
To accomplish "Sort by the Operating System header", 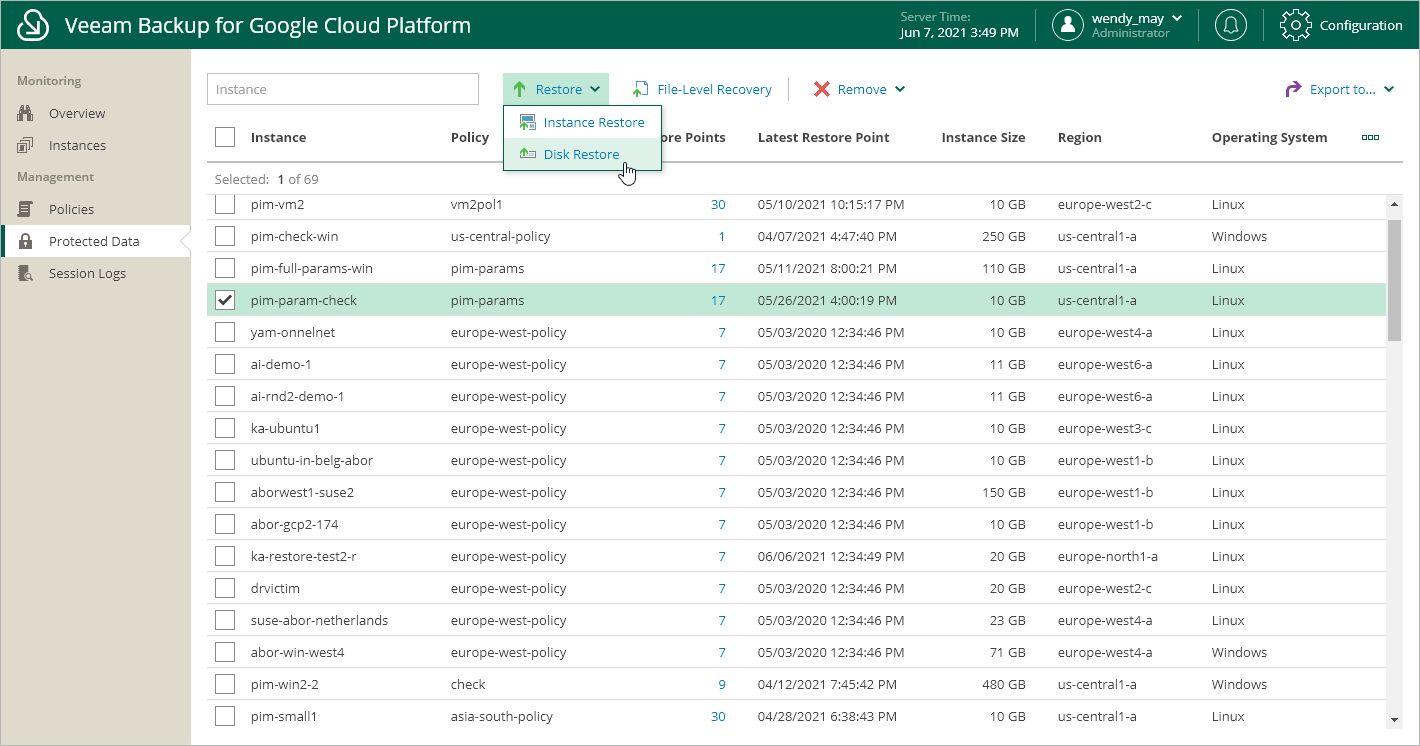I will click(x=1269, y=137).
